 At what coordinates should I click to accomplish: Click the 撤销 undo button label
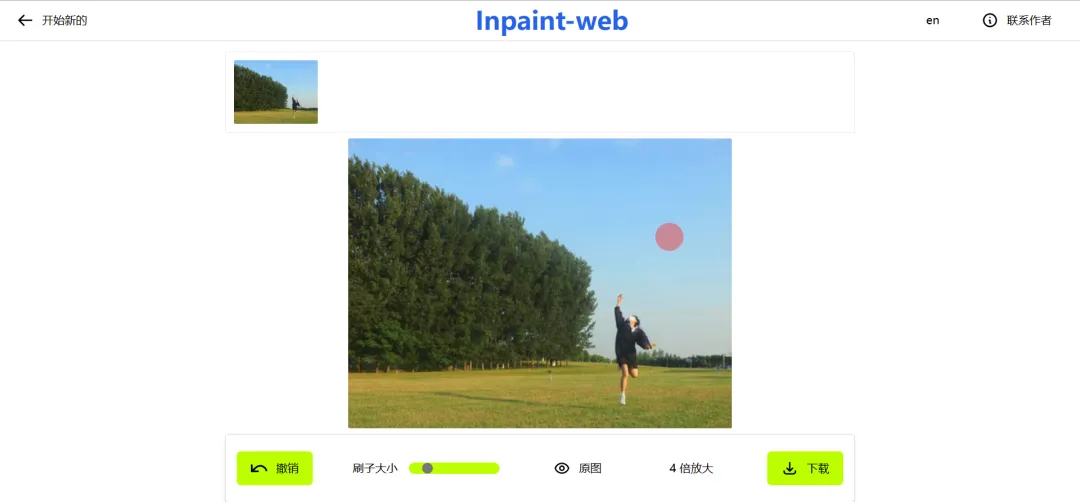287,468
